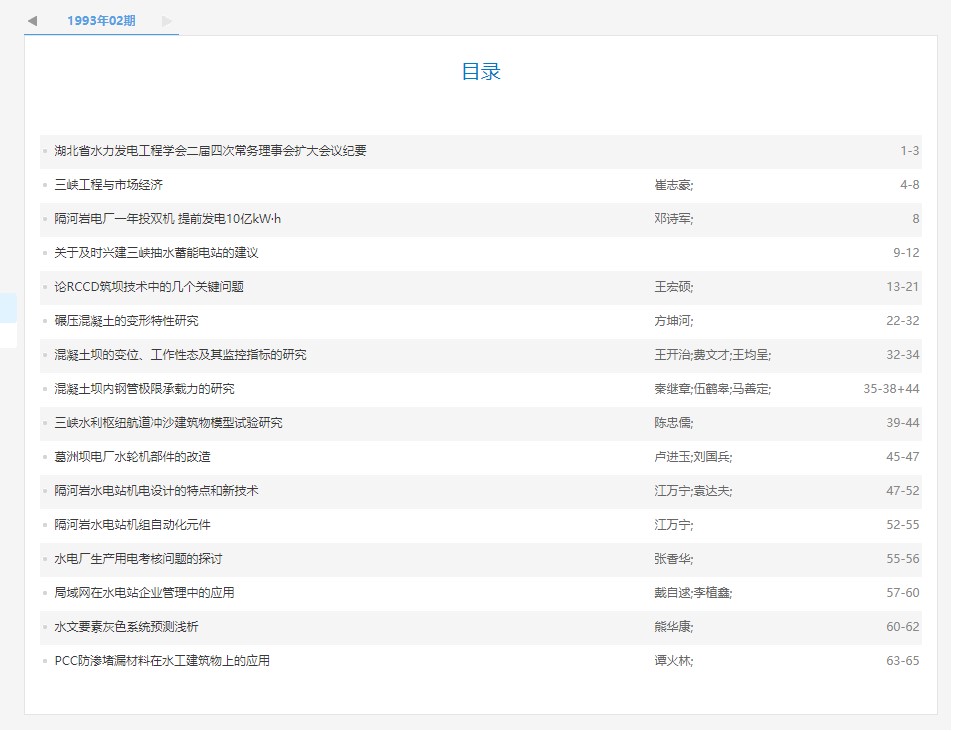Click author 谭火林
Viewport: 967px width, 732px height.
[674, 660]
